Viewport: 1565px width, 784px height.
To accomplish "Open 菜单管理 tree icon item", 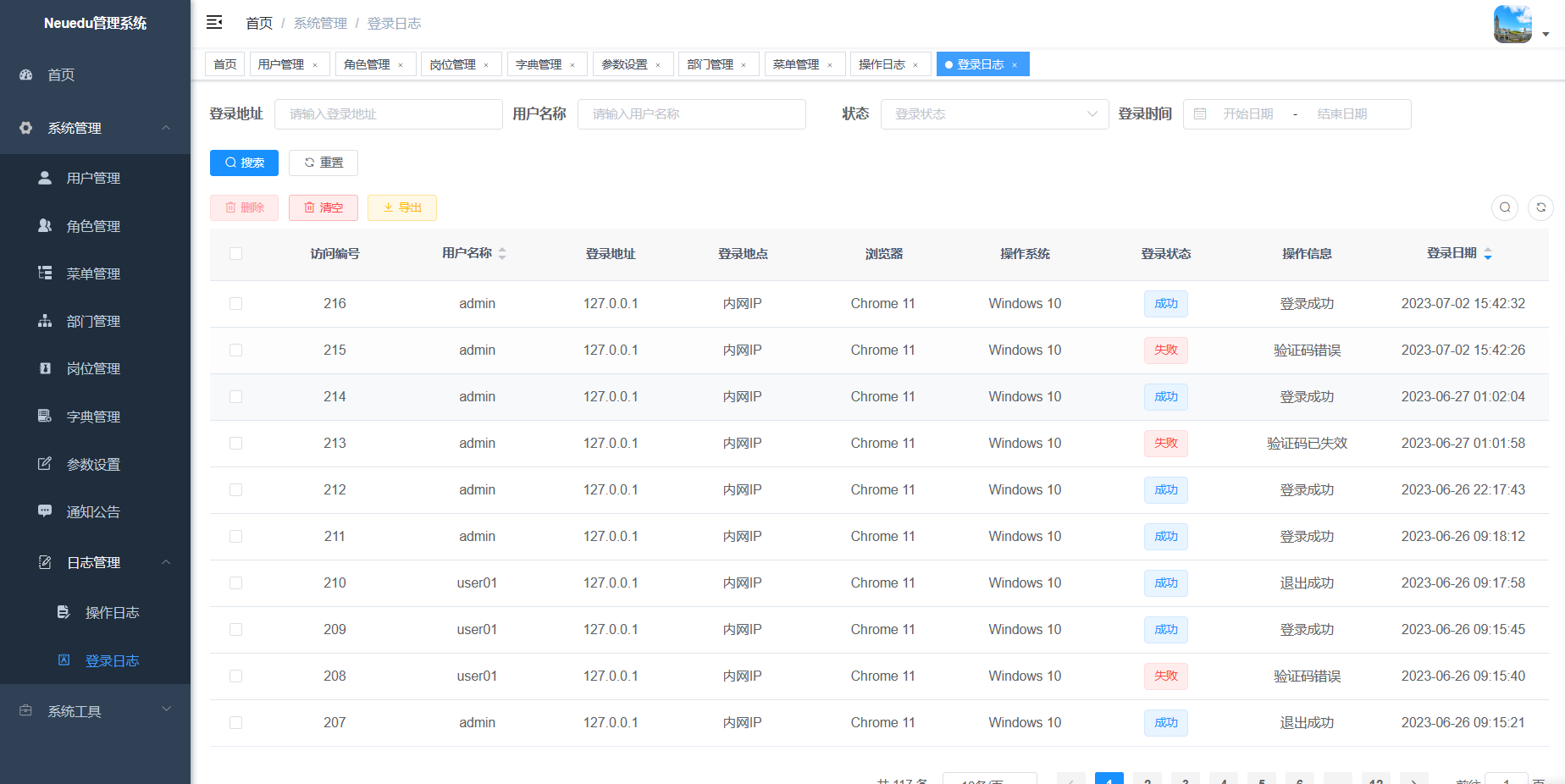I will tap(45, 273).
